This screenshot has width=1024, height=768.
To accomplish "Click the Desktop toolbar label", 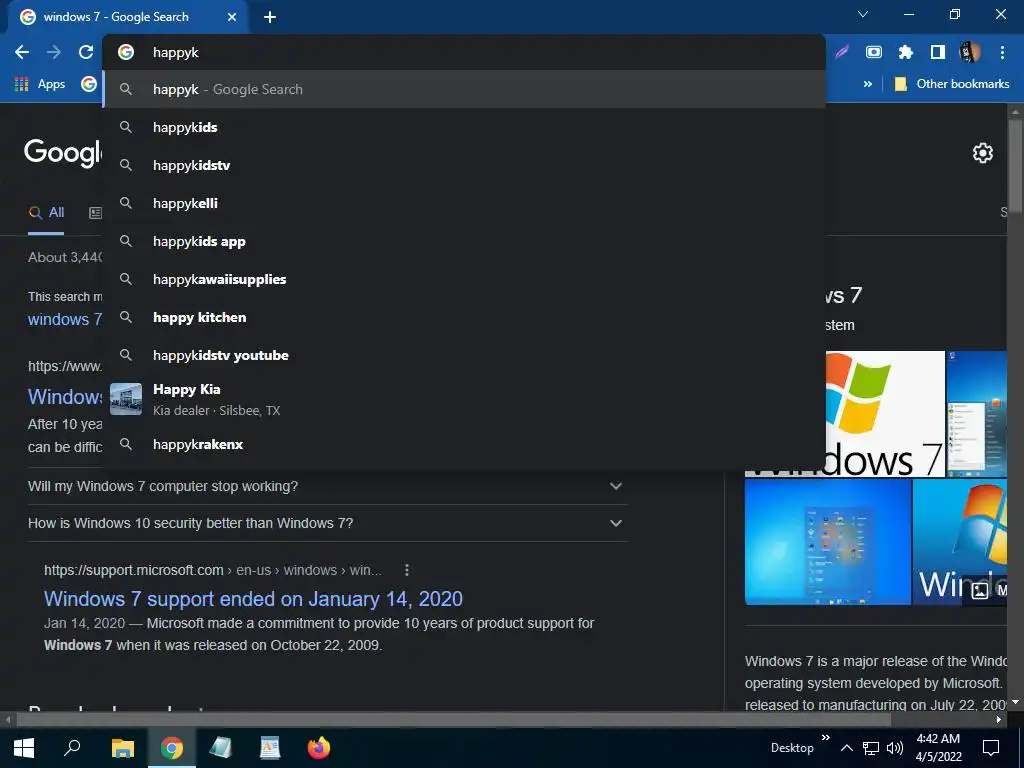I will coord(792,748).
